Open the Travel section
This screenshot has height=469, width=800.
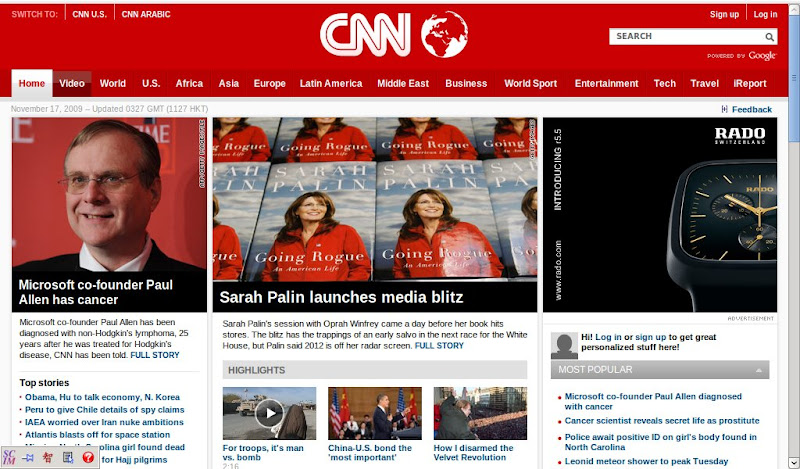click(x=705, y=83)
